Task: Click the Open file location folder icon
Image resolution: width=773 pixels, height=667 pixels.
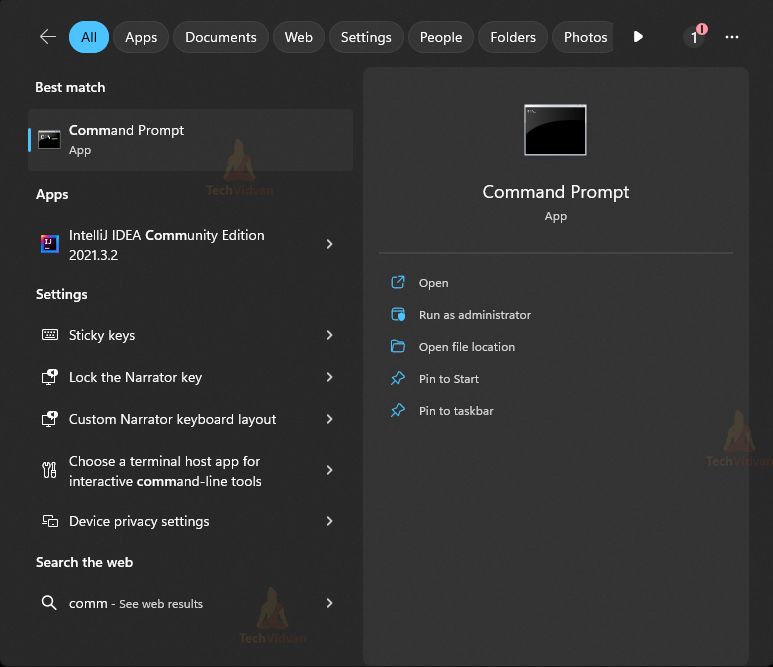Action: [398, 347]
